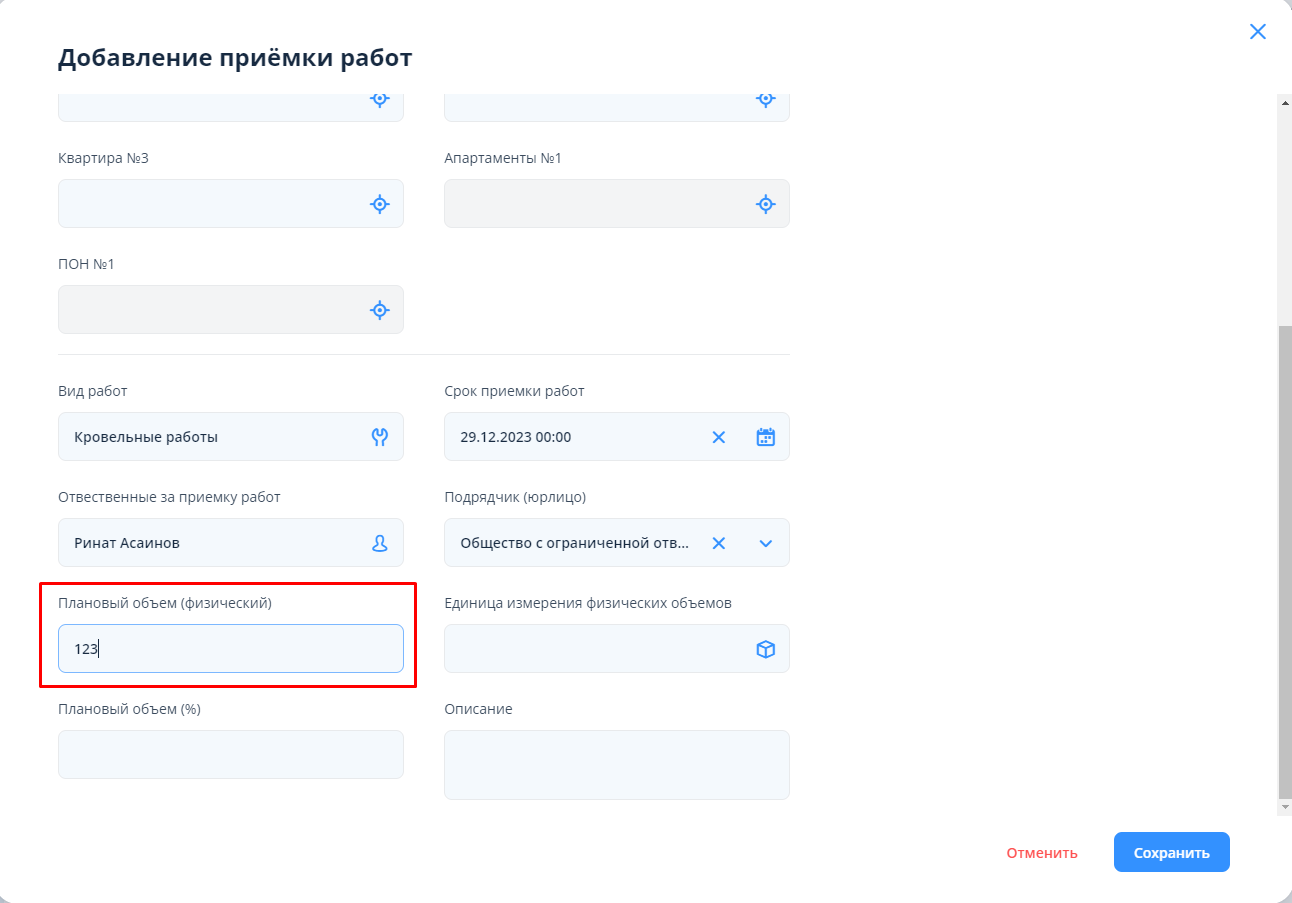Clear the date 29.12.2023 with the X icon
Image resolution: width=1292 pixels, height=903 pixels.
718,437
